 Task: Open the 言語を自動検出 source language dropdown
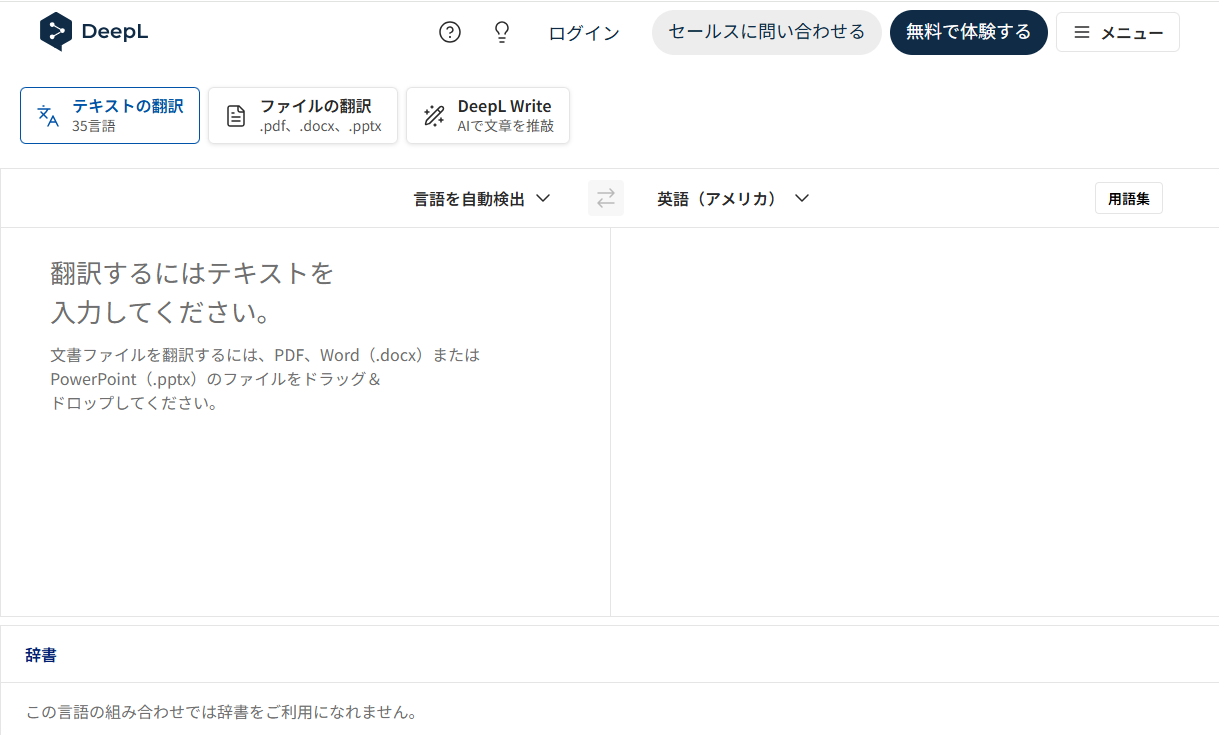tap(470, 198)
